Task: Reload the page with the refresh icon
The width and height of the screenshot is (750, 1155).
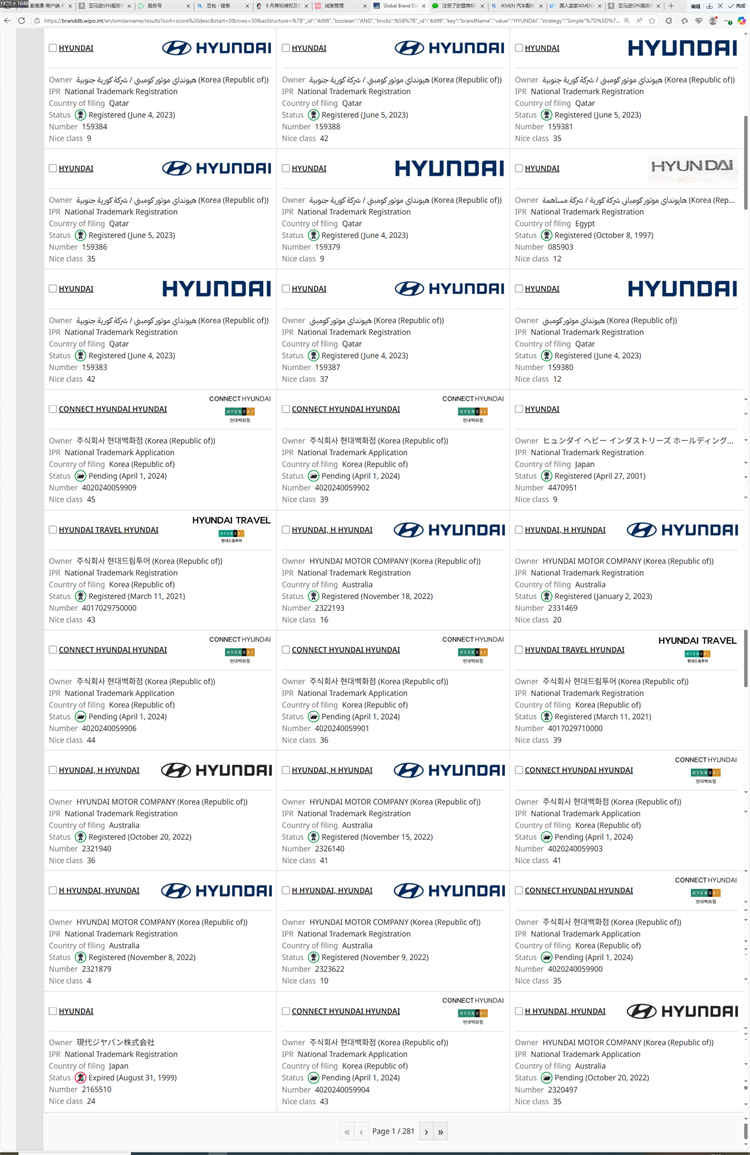Action: pos(21,21)
